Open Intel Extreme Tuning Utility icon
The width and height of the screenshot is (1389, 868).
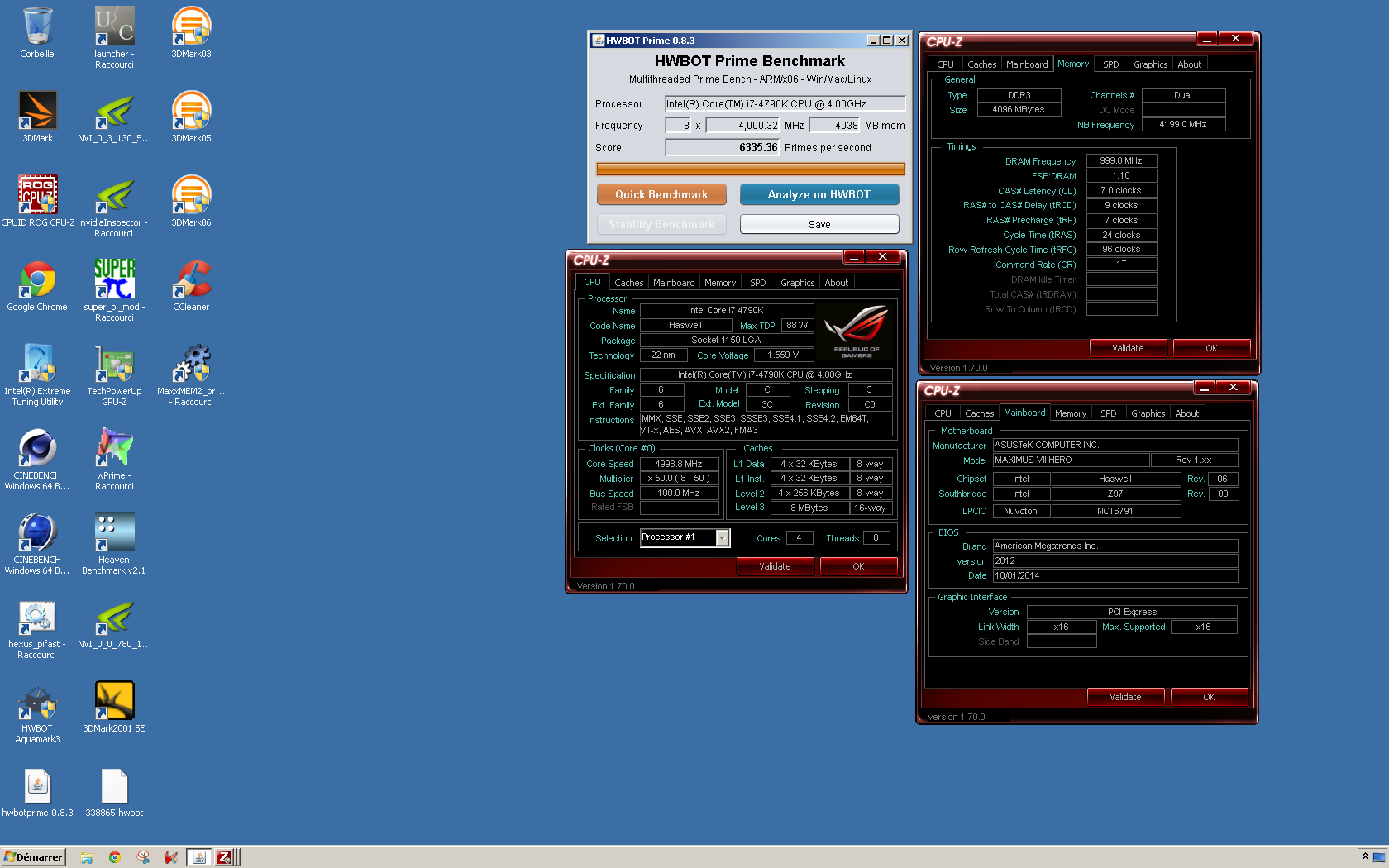tap(37, 364)
